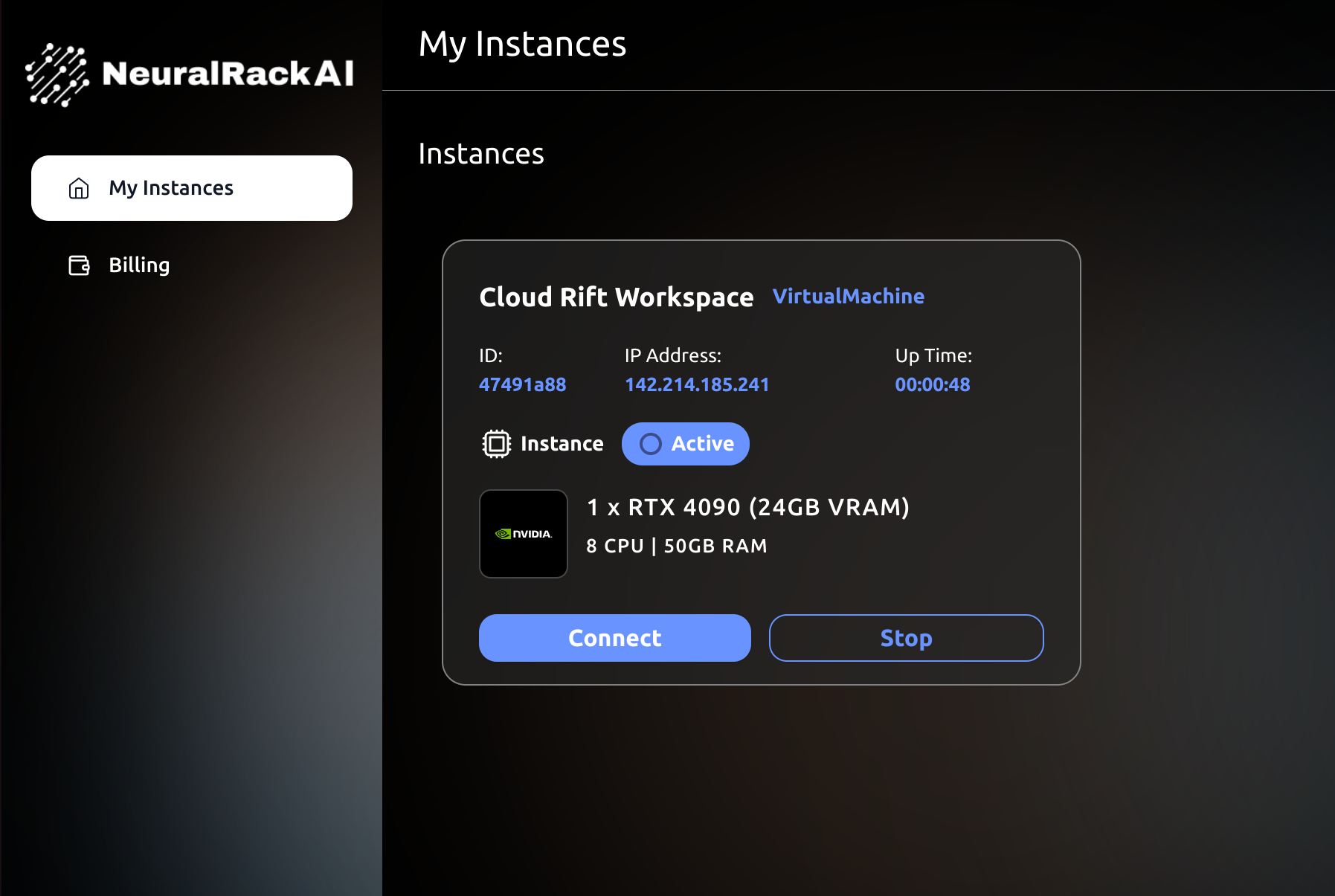Click the NeuralRackAI circuit logo icon
The width and height of the screenshot is (1335, 896).
57,74
